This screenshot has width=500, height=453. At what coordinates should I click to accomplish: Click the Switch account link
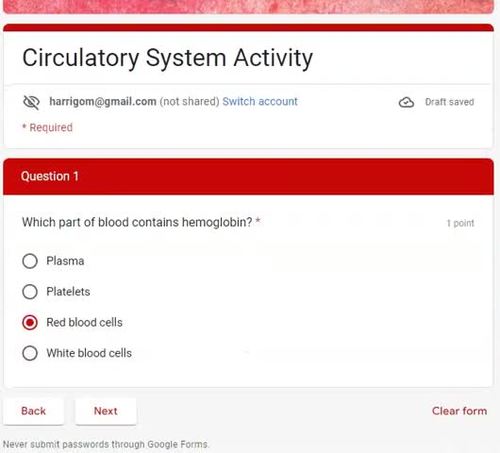[260, 101]
